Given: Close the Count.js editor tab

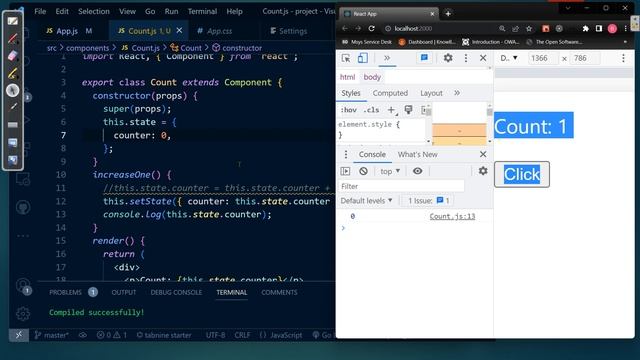Looking at the screenshot, I should pos(180,31).
